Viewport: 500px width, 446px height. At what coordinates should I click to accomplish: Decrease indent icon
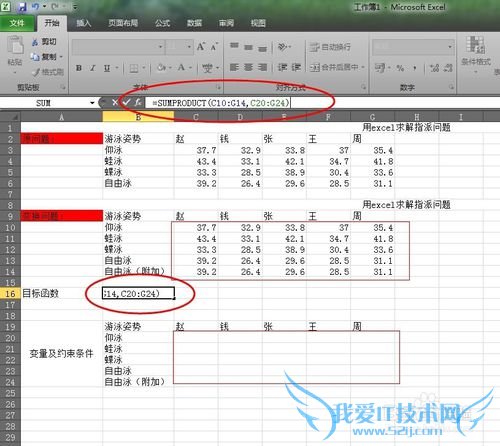(282, 67)
